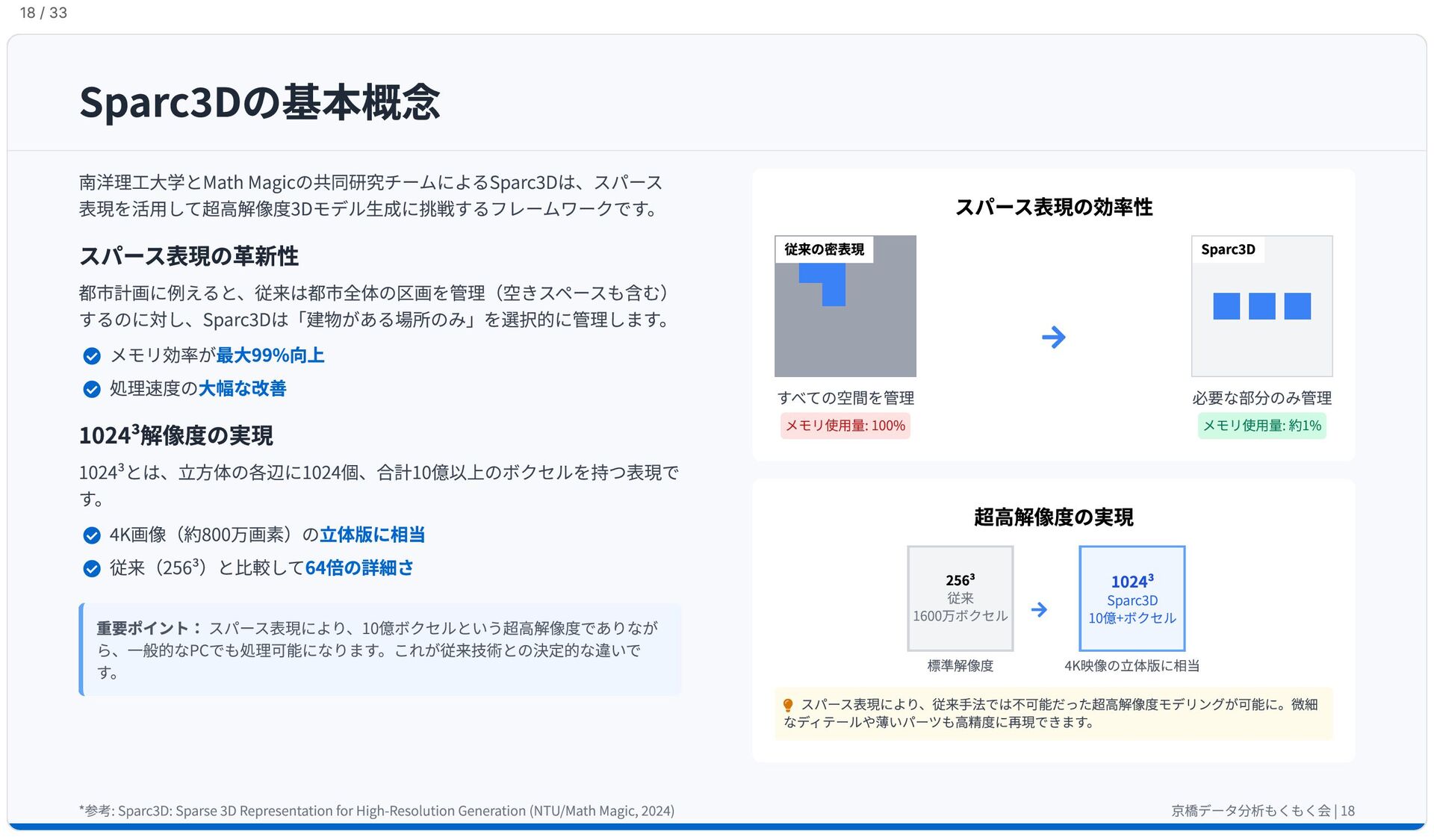Click the highlighted text 最大99%向上
Screen dimensions: 1434x840
270,355
